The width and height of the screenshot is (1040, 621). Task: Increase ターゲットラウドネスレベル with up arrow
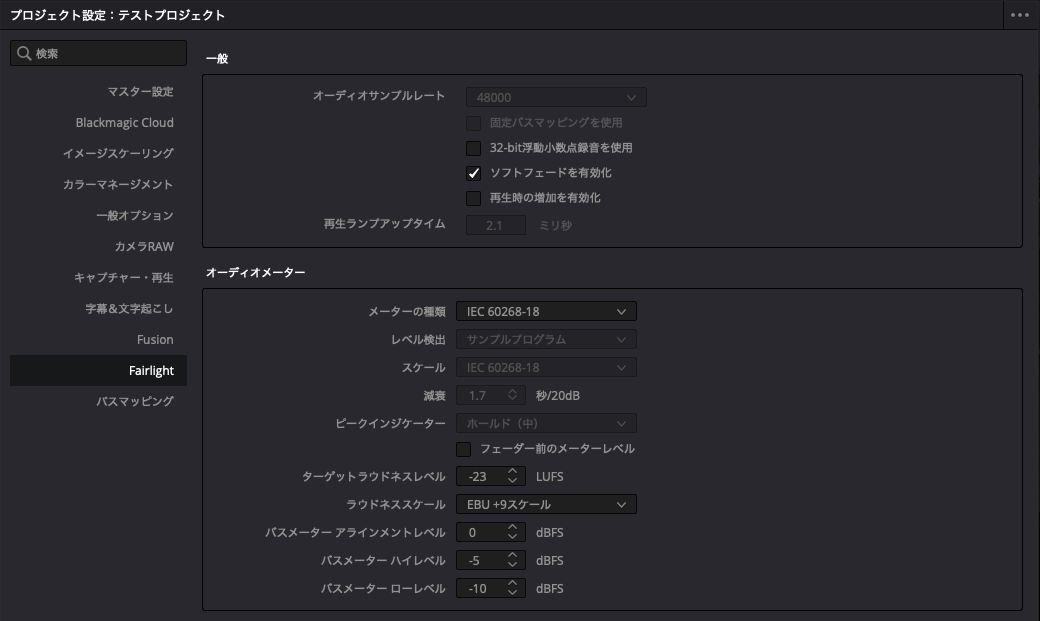click(x=512, y=472)
